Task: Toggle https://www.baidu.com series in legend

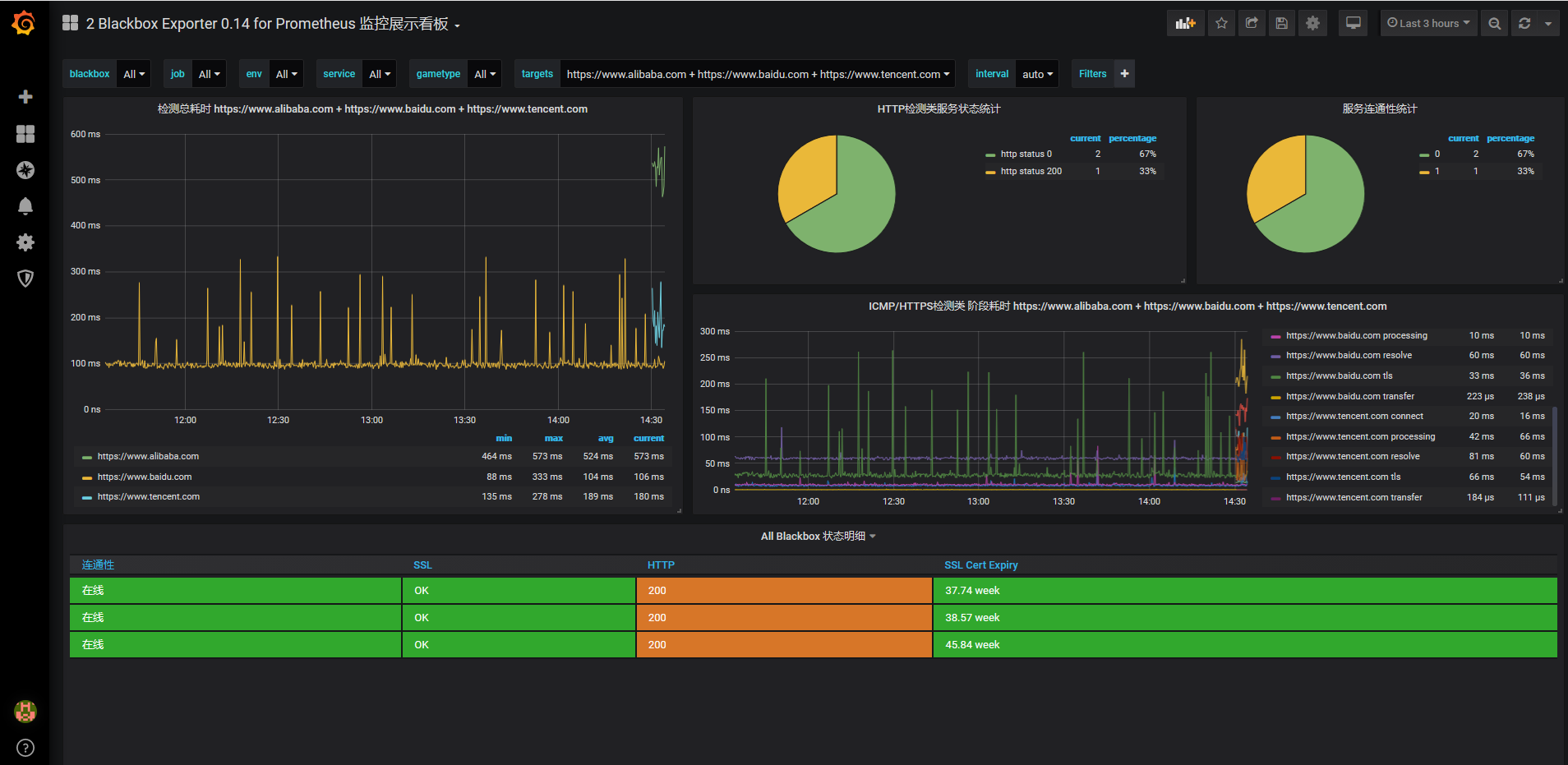Action: (145, 477)
